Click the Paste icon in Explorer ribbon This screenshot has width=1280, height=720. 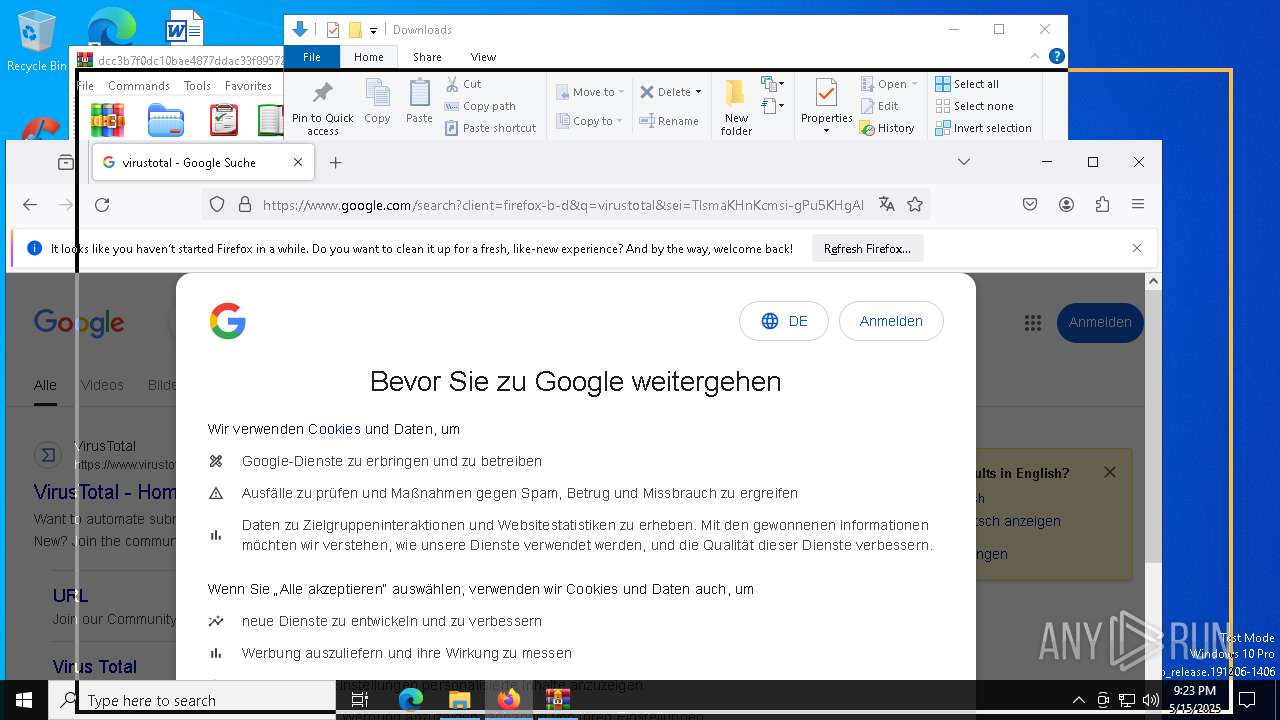coord(419,101)
